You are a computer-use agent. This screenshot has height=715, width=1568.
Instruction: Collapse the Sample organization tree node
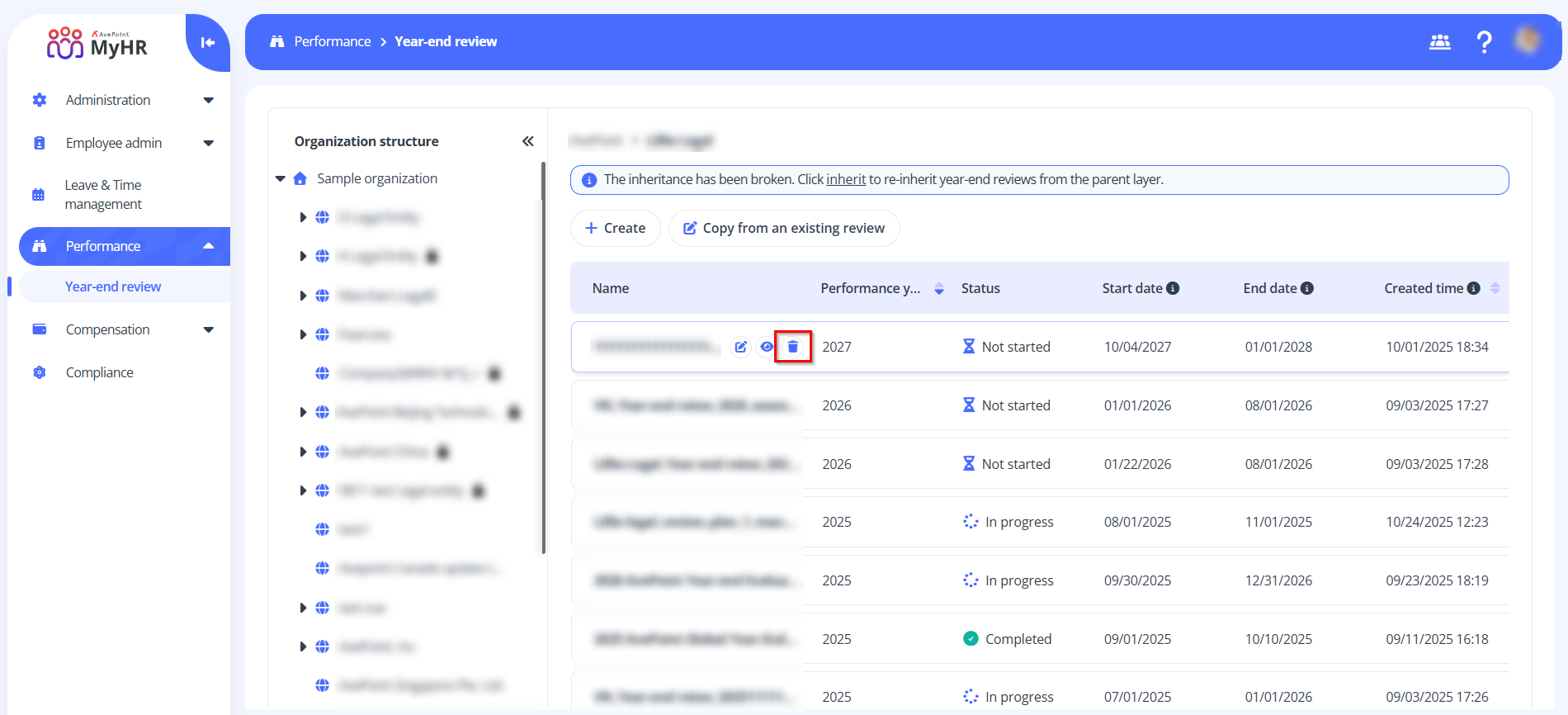[281, 178]
